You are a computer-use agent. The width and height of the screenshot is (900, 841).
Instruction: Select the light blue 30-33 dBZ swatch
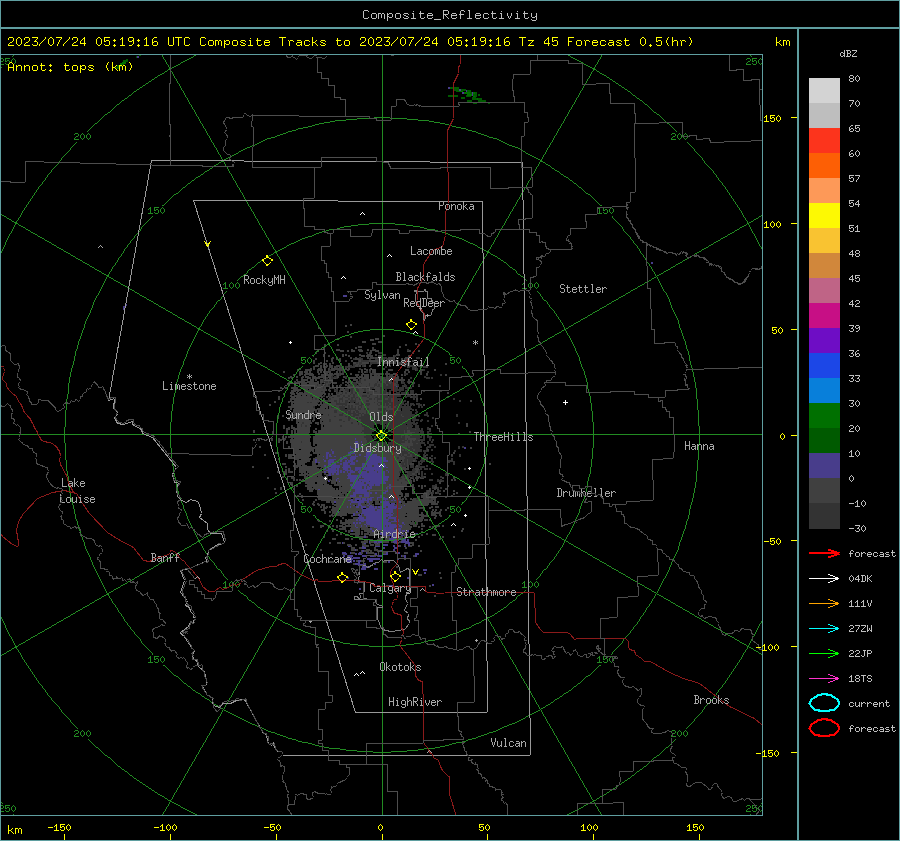coord(824,390)
